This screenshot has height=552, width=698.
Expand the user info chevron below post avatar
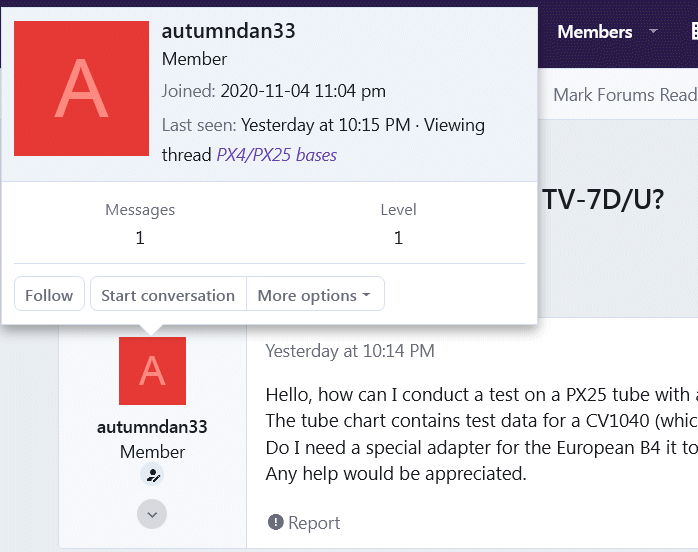(x=152, y=515)
